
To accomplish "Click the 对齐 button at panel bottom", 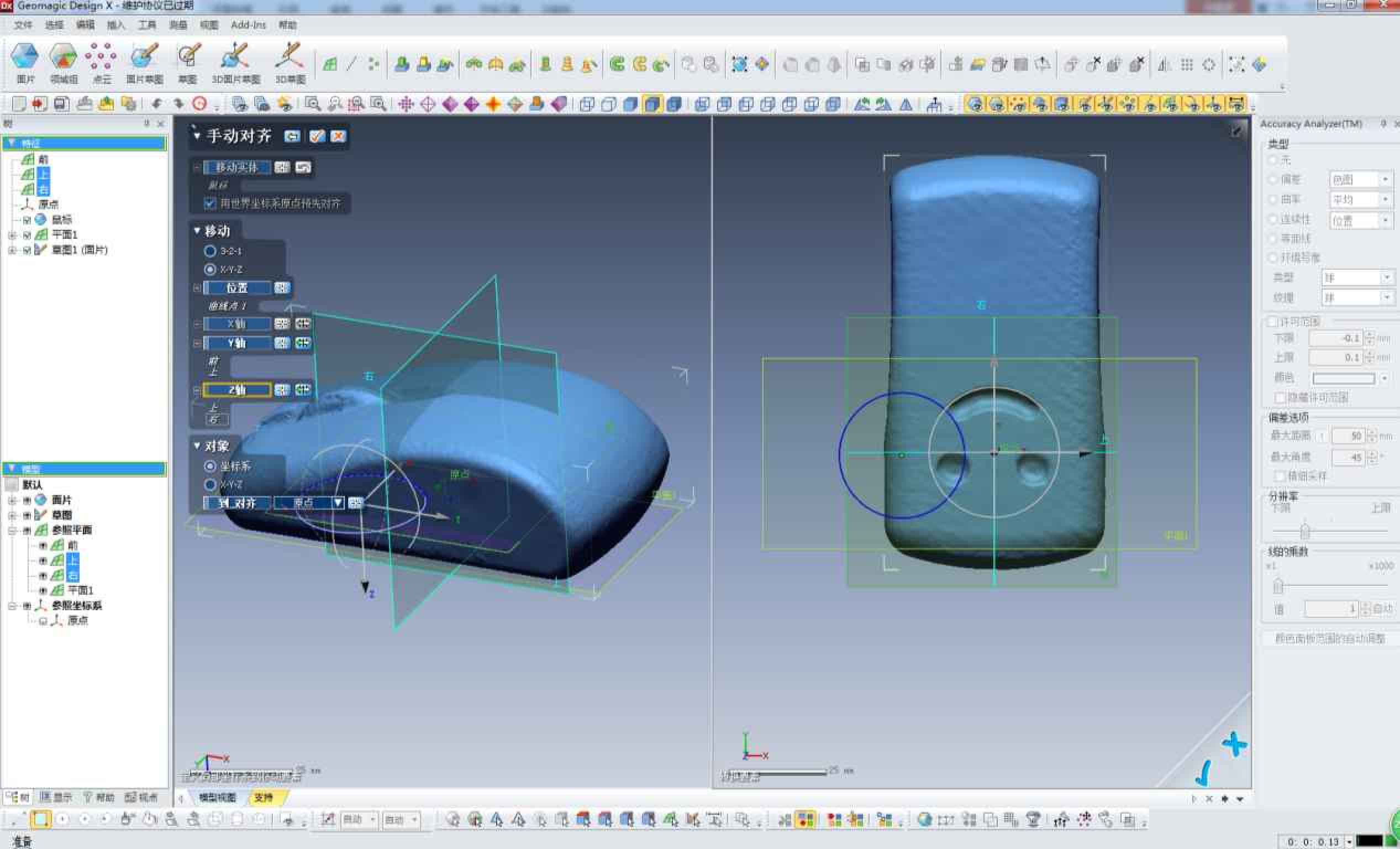I will pyautogui.click(x=236, y=502).
